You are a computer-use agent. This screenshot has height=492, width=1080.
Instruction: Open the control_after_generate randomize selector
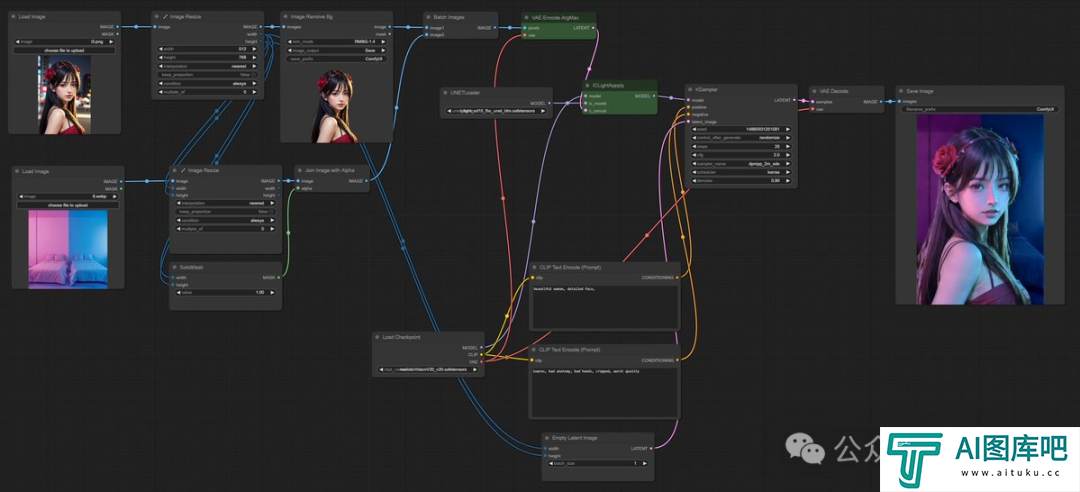tap(740, 137)
